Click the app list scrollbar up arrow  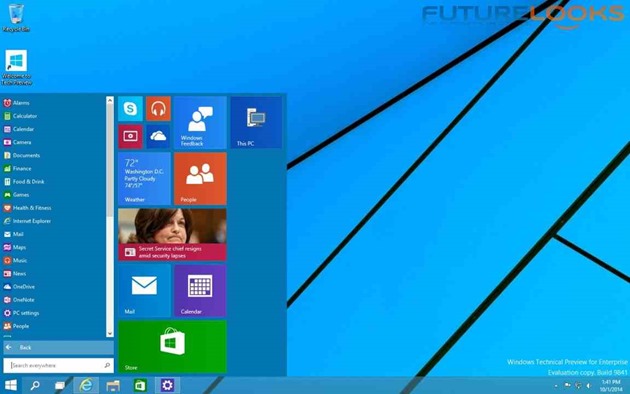(x=110, y=100)
